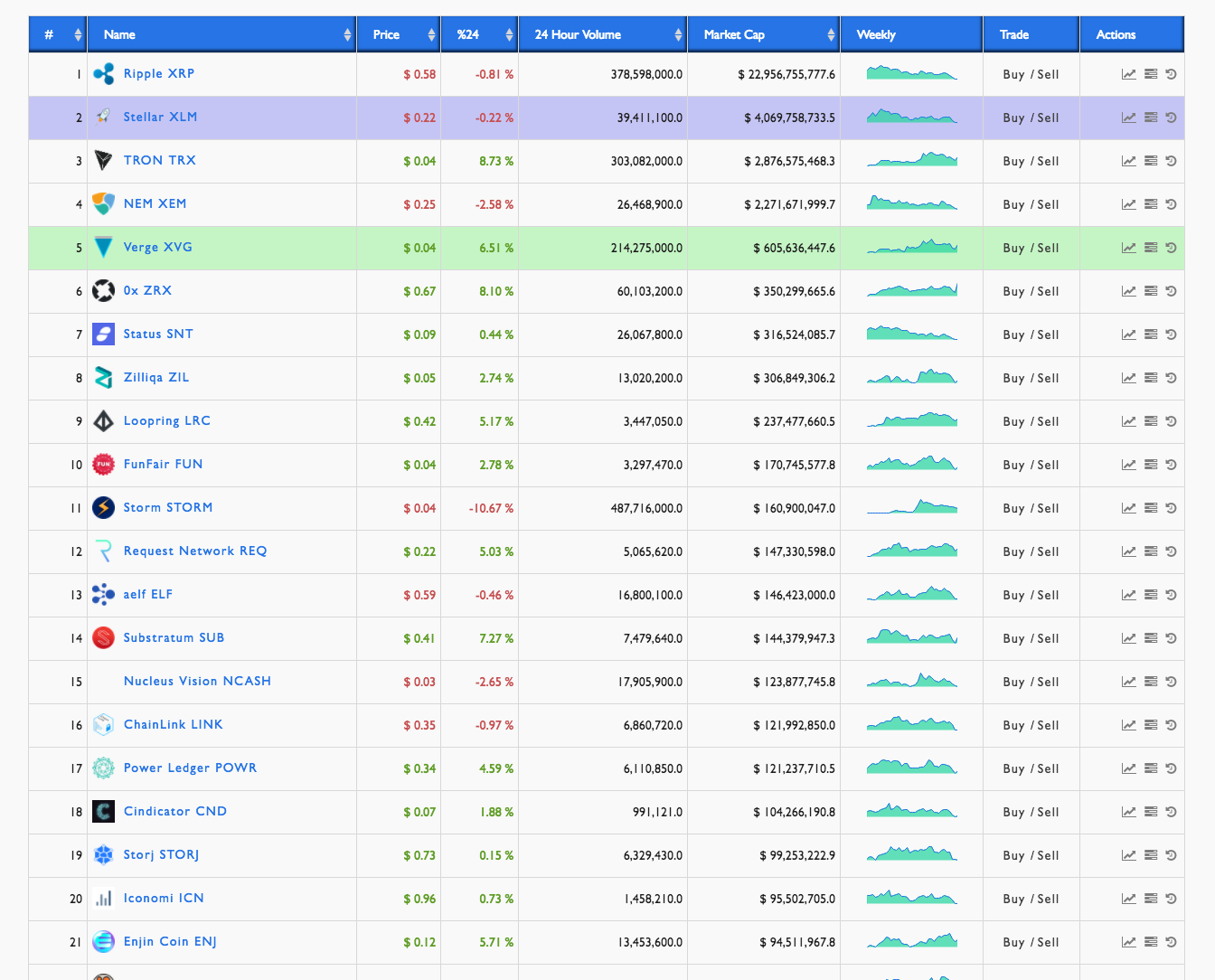Open the chart icon for FunFair FUN
The image size is (1215, 980).
(1129, 465)
